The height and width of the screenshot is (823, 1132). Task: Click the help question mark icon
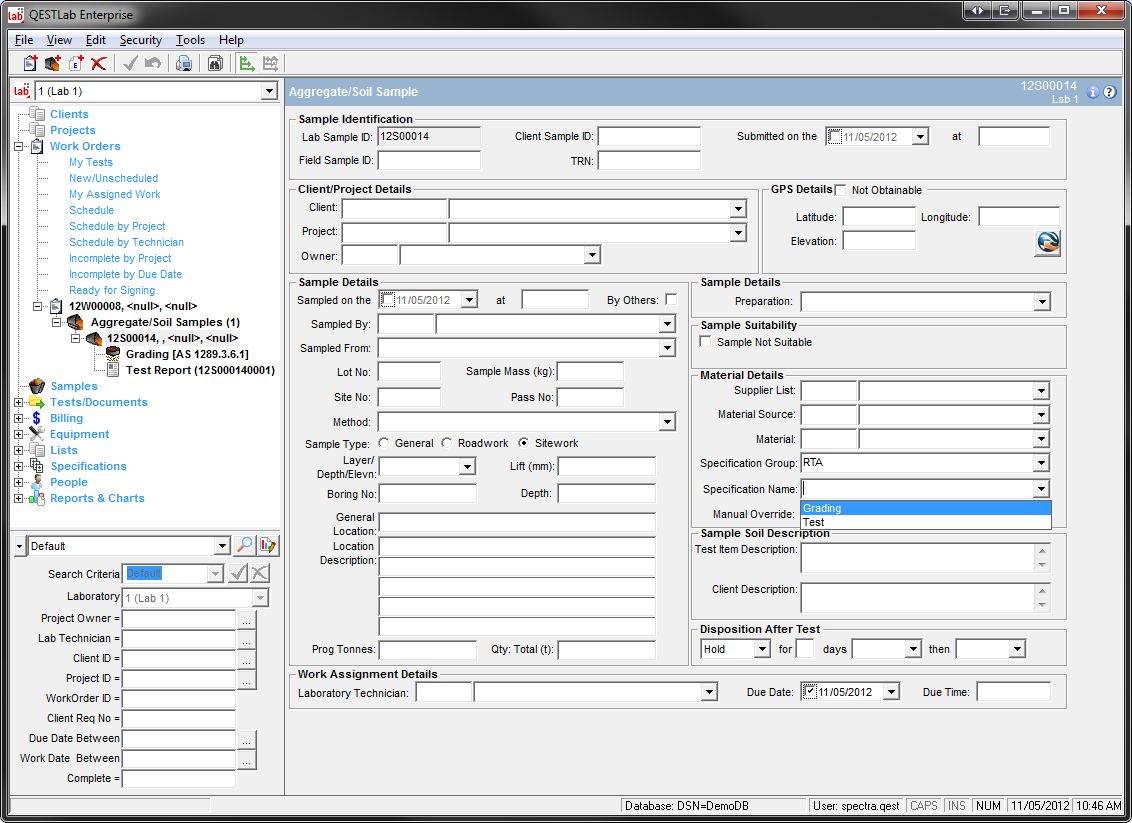pyautogui.click(x=1109, y=92)
